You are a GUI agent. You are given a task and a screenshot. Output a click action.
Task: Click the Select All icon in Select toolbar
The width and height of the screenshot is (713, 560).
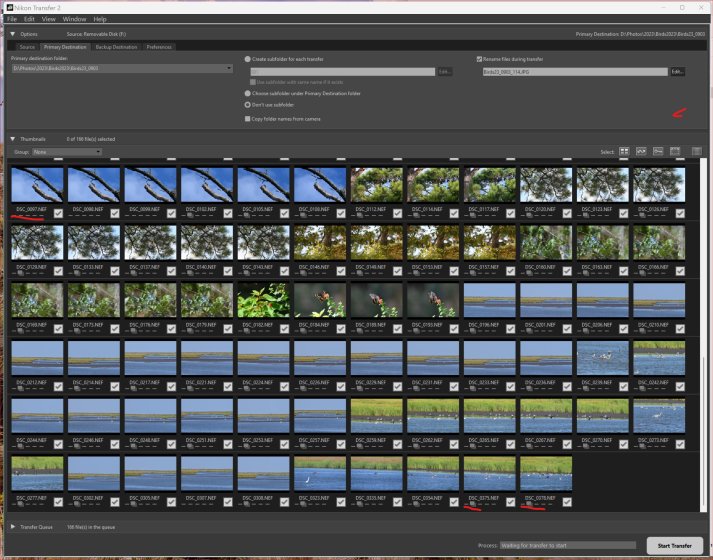[624, 151]
